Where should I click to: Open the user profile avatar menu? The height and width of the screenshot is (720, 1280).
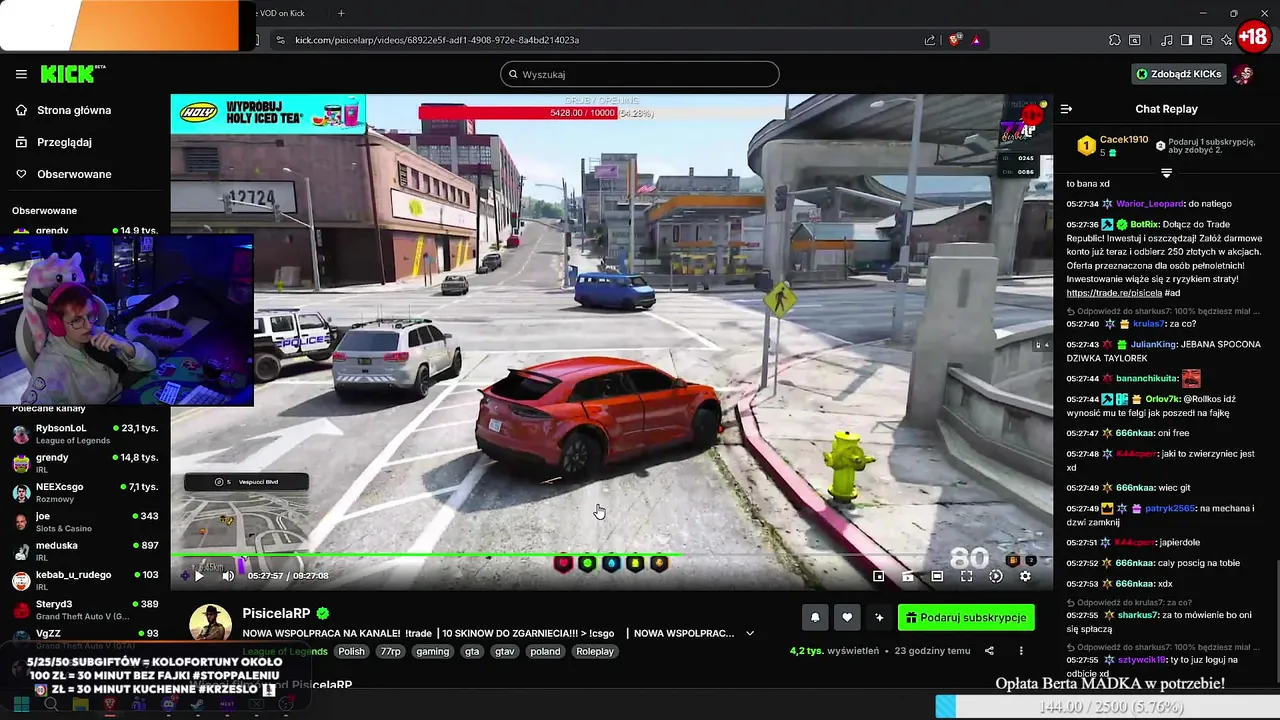1243,74
